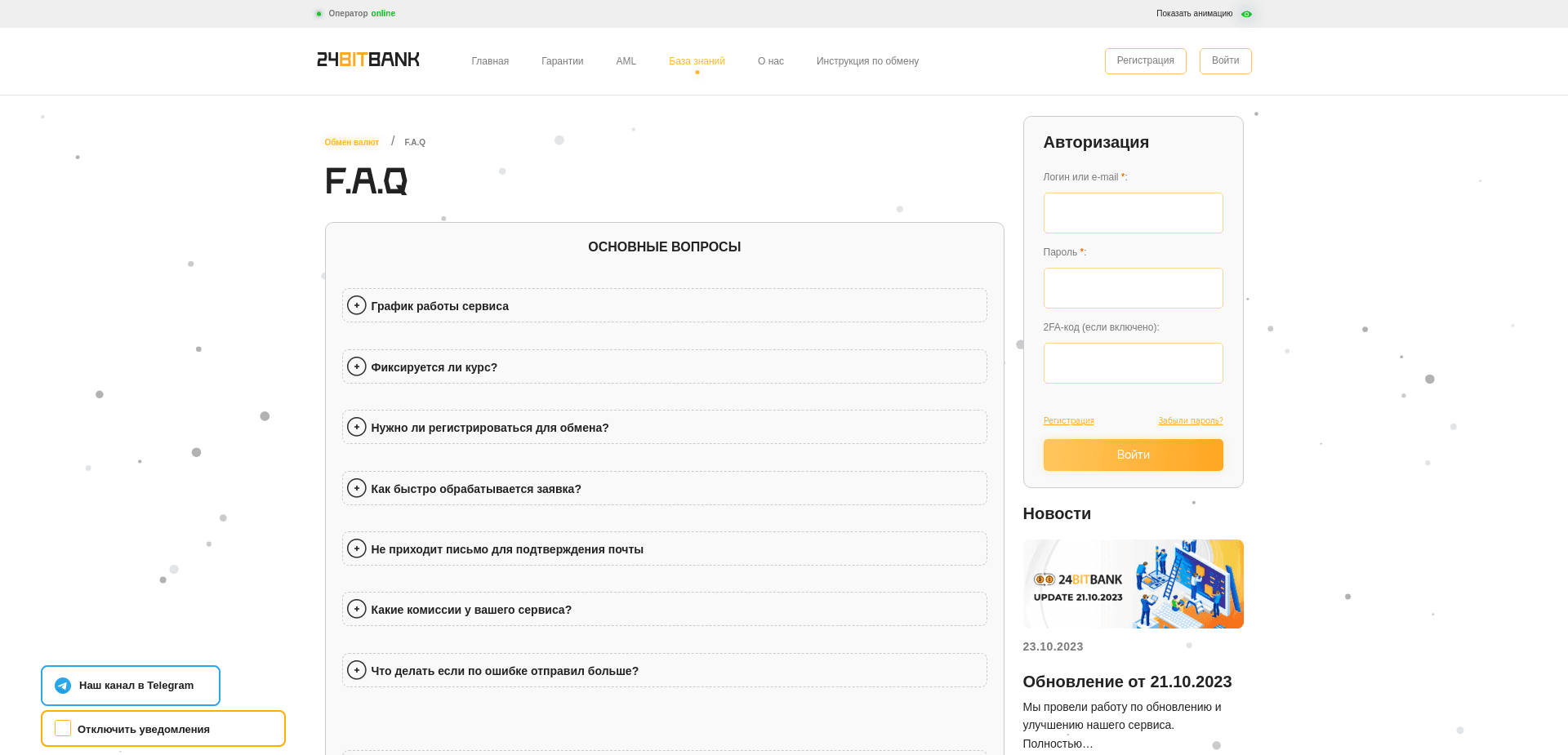Check the "Отключить уведомления" checkbox

point(62,728)
